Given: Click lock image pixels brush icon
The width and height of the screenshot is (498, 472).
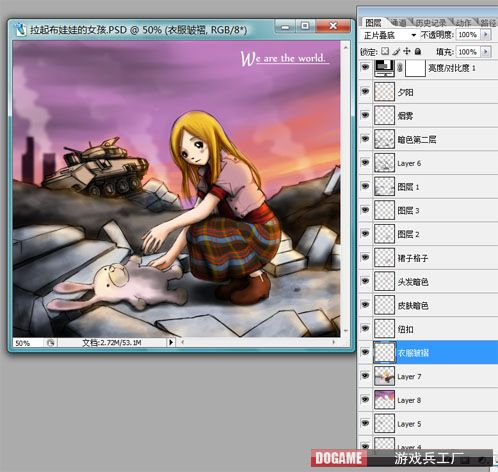Looking at the screenshot, I should point(396,51).
